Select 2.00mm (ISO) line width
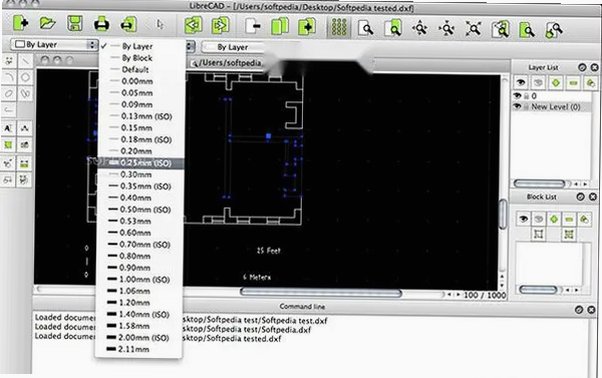Image resolution: width=602 pixels, height=378 pixels. [x=138, y=338]
